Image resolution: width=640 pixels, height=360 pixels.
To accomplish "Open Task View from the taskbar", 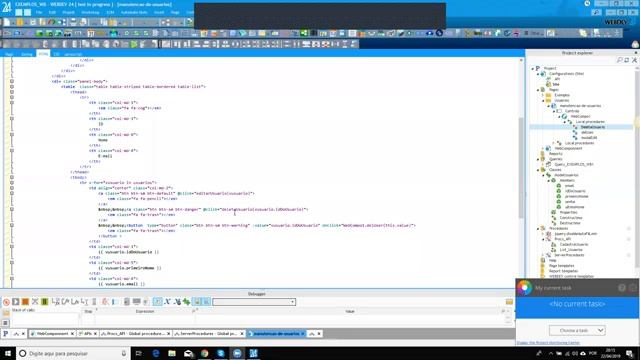I will (x=138, y=353).
